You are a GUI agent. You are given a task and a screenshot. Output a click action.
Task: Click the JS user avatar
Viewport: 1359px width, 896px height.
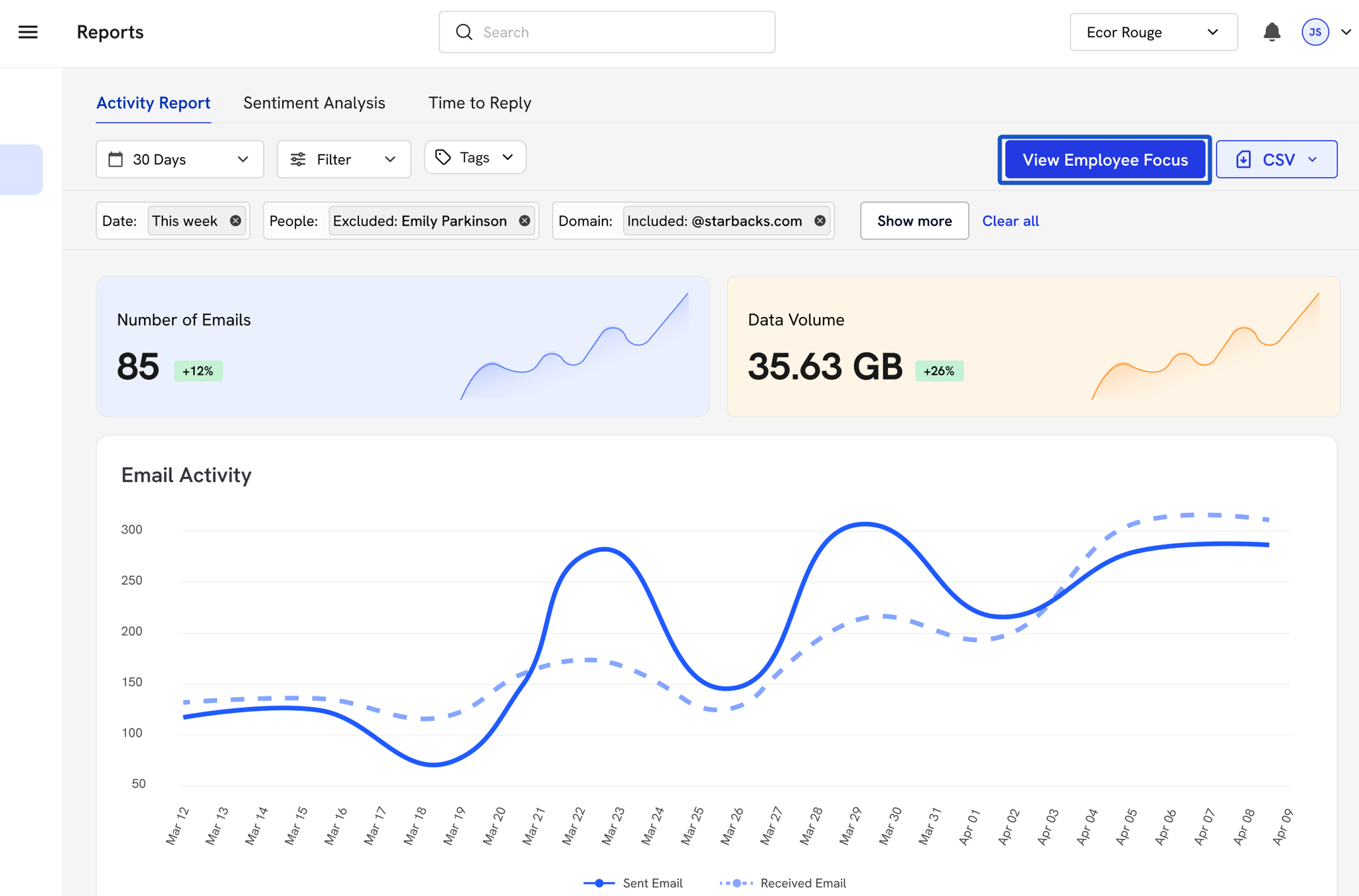pyautogui.click(x=1315, y=32)
